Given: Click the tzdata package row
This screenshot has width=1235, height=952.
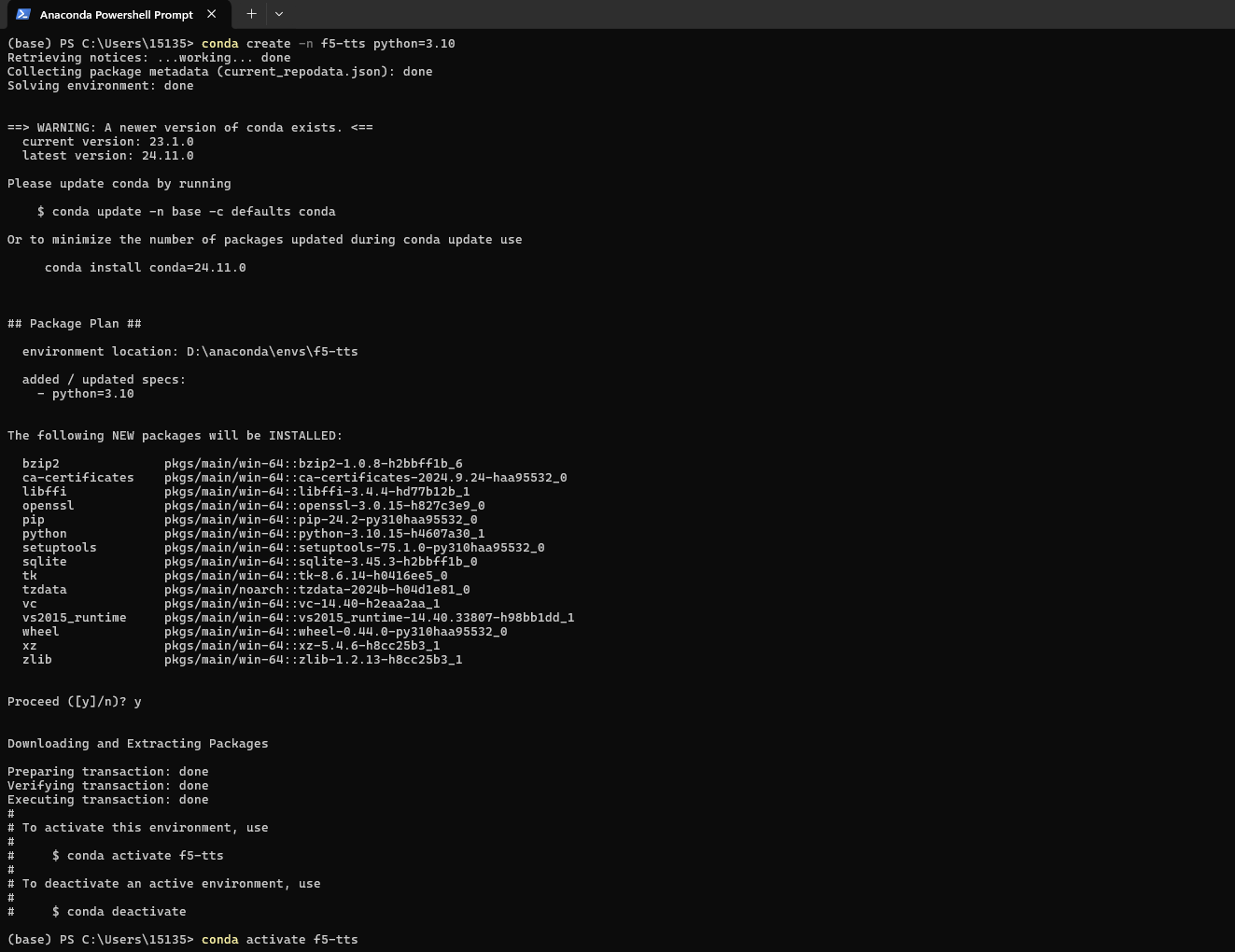Looking at the screenshot, I should (x=246, y=590).
